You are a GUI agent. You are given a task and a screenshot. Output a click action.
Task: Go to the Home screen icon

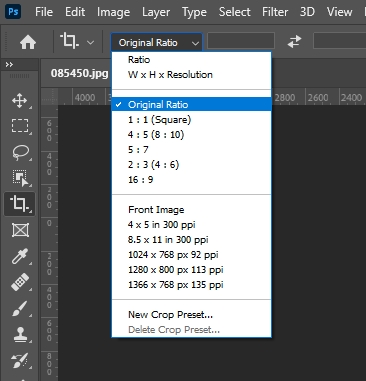pos(28,42)
